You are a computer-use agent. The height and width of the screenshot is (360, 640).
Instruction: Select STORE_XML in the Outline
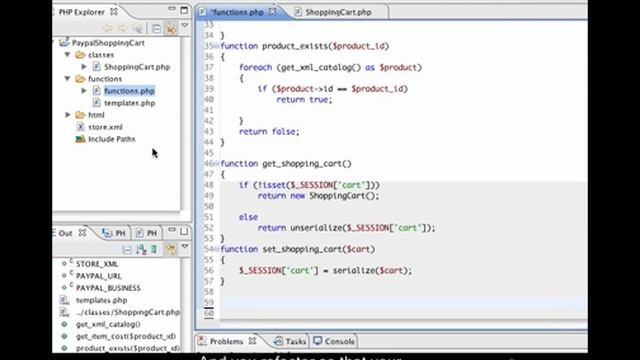[x=97, y=264]
